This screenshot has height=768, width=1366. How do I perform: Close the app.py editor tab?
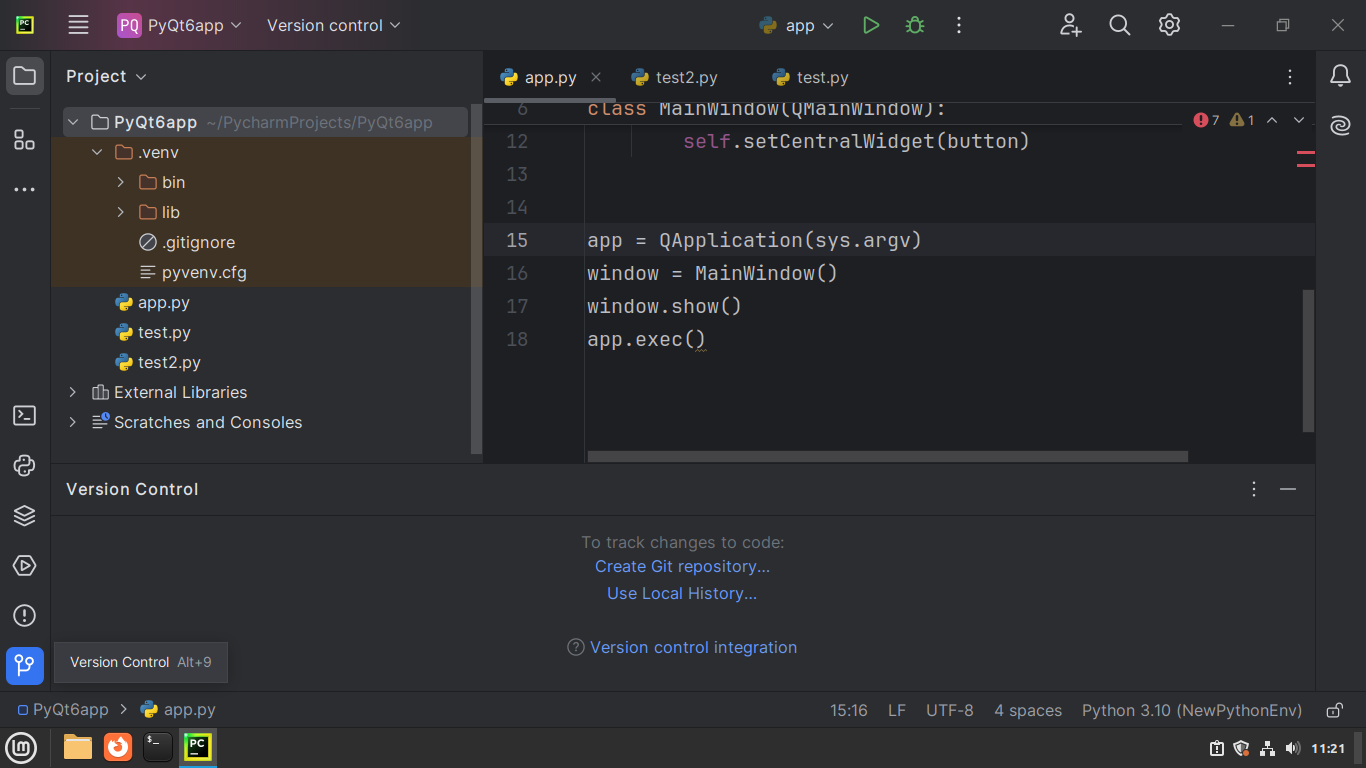(x=596, y=77)
